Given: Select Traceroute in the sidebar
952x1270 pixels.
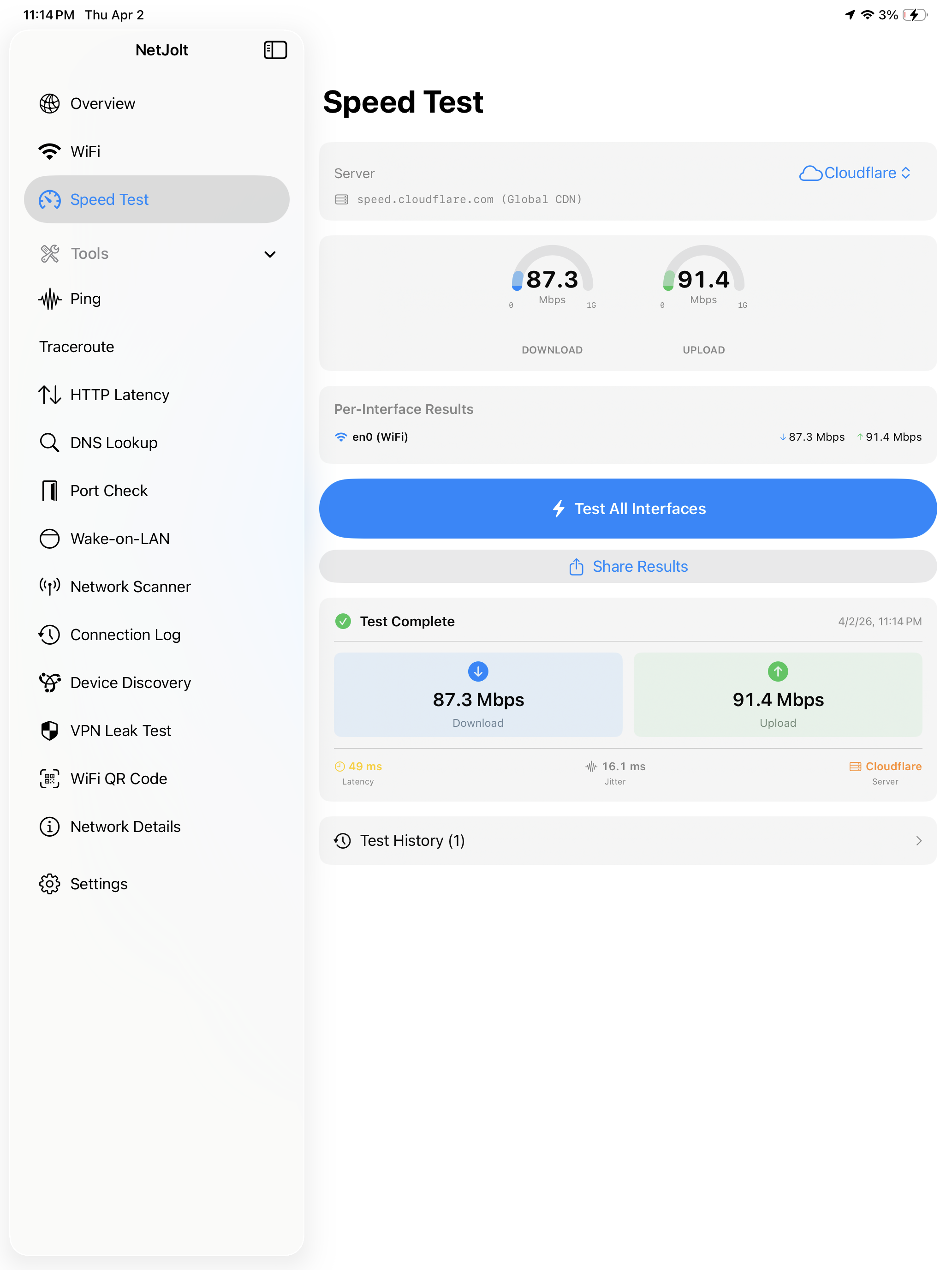Looking at the screenshot, I should pos(76,347).
